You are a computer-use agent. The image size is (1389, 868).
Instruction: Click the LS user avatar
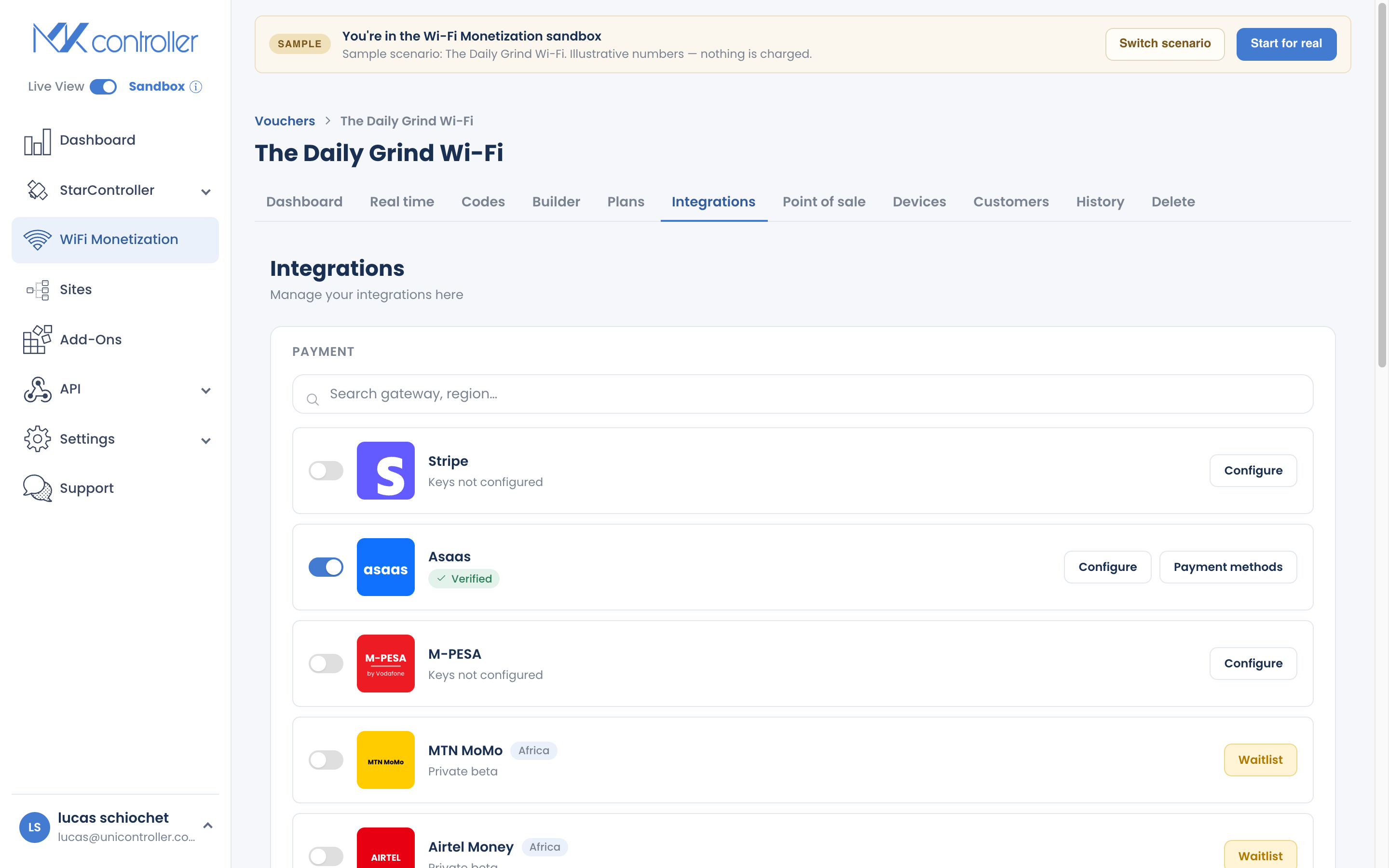(x=34, y=827)
